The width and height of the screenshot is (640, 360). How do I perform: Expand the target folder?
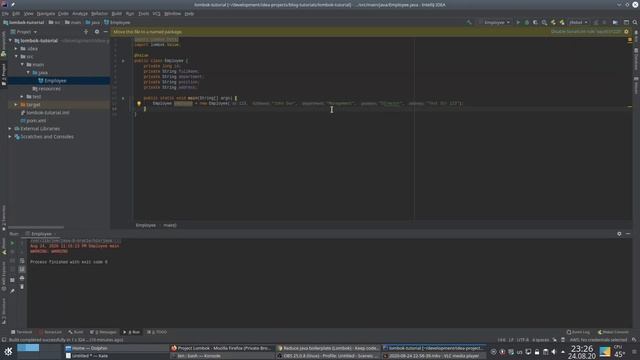coord(16,104)
